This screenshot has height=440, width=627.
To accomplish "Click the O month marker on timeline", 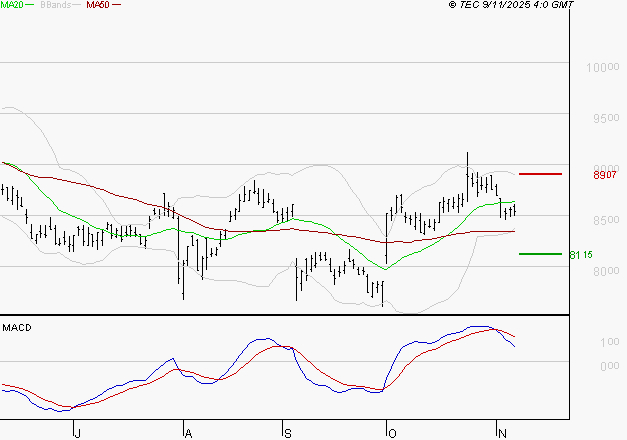I will (x=392, y=434).
